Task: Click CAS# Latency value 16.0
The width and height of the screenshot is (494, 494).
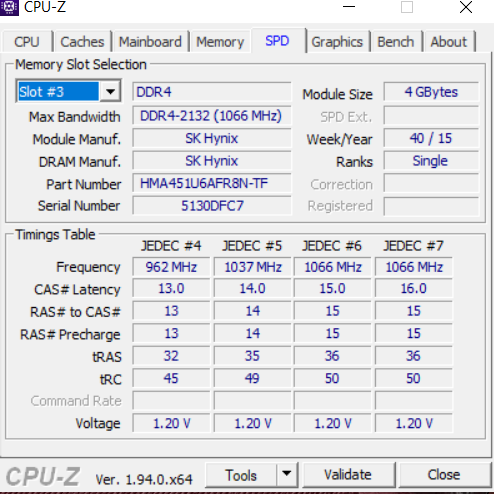Action: [414, 288]
